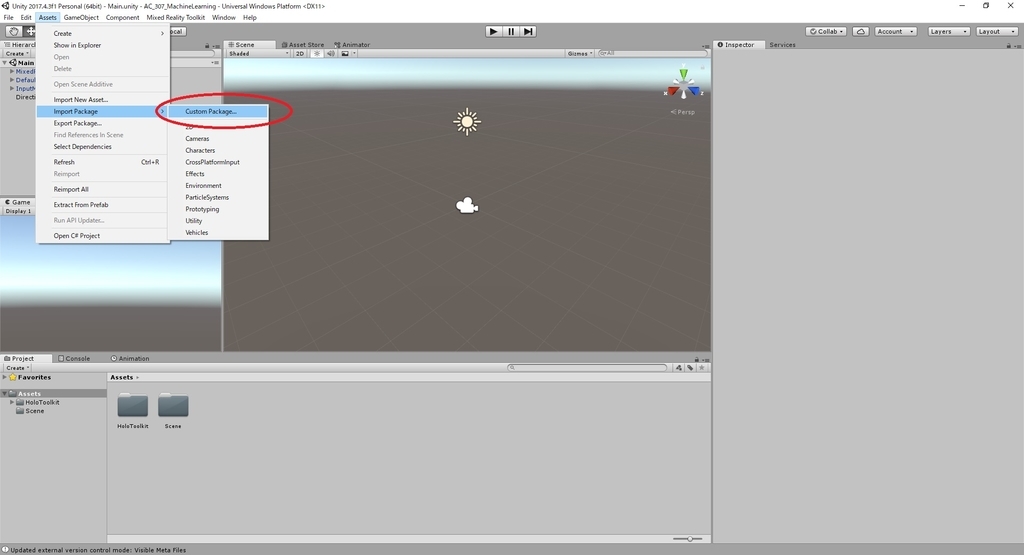The width and height of the screenshot is (1024, 555).
Task: Click the Search by Type filter icon
Action: [679, 368]
